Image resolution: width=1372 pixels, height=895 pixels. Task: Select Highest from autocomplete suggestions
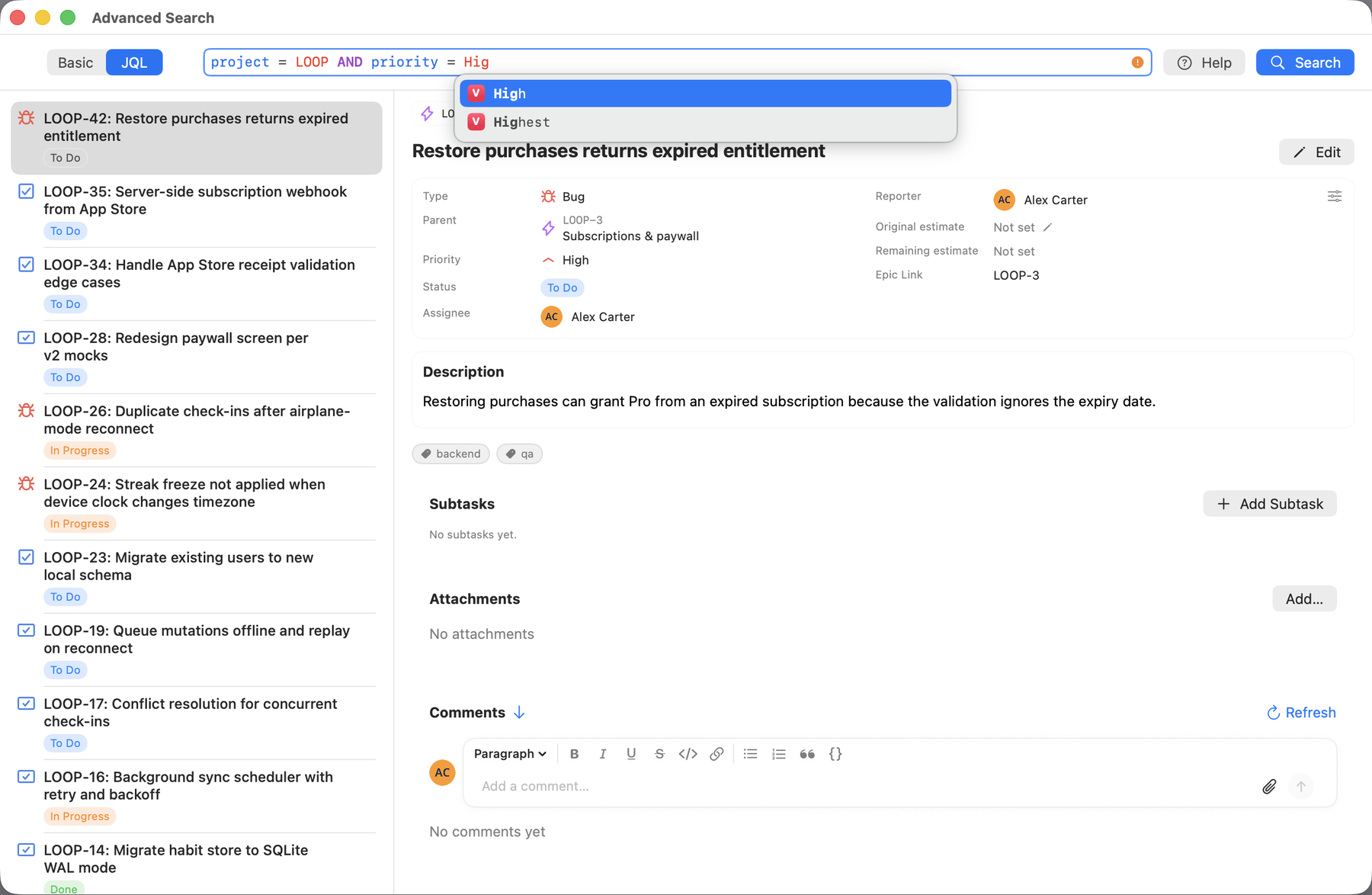point(705,122)
